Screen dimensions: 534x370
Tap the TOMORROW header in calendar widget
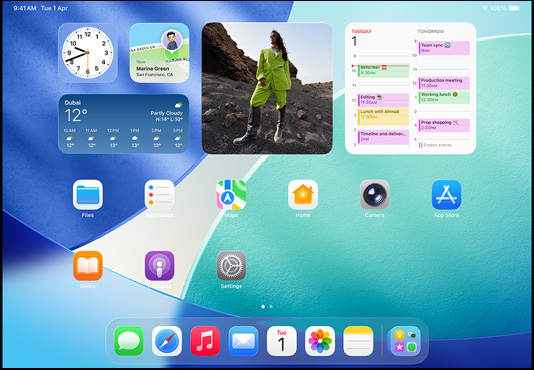[431, 31]
